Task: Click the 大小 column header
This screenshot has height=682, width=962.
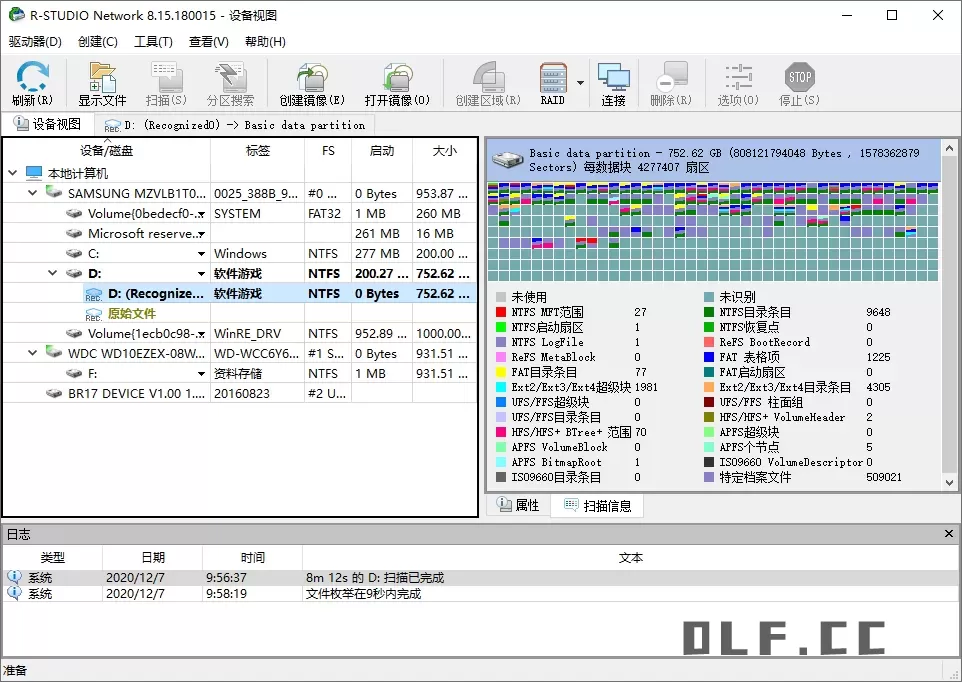Action: (444, 151)
